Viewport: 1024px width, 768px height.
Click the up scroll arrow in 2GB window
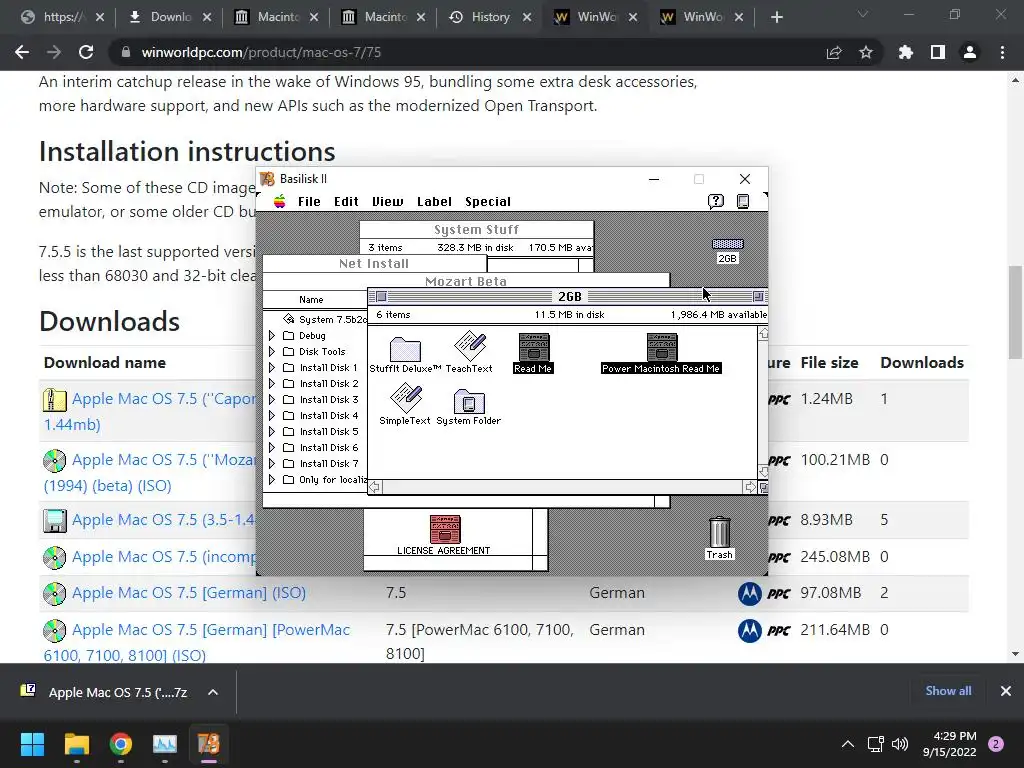[763, 334]
